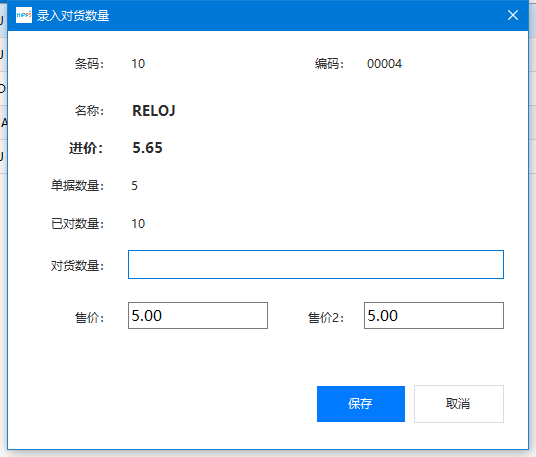Click the 进价 value 5.65
Image resolution: width=536 pixels, height=457 pixels.
(147, 148)
